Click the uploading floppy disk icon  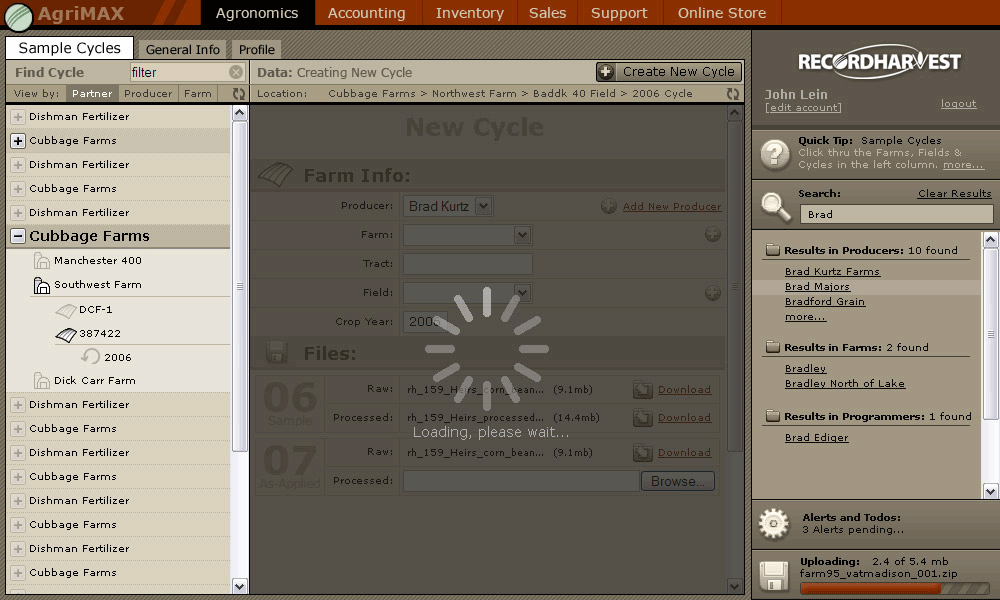click(776, 577)
